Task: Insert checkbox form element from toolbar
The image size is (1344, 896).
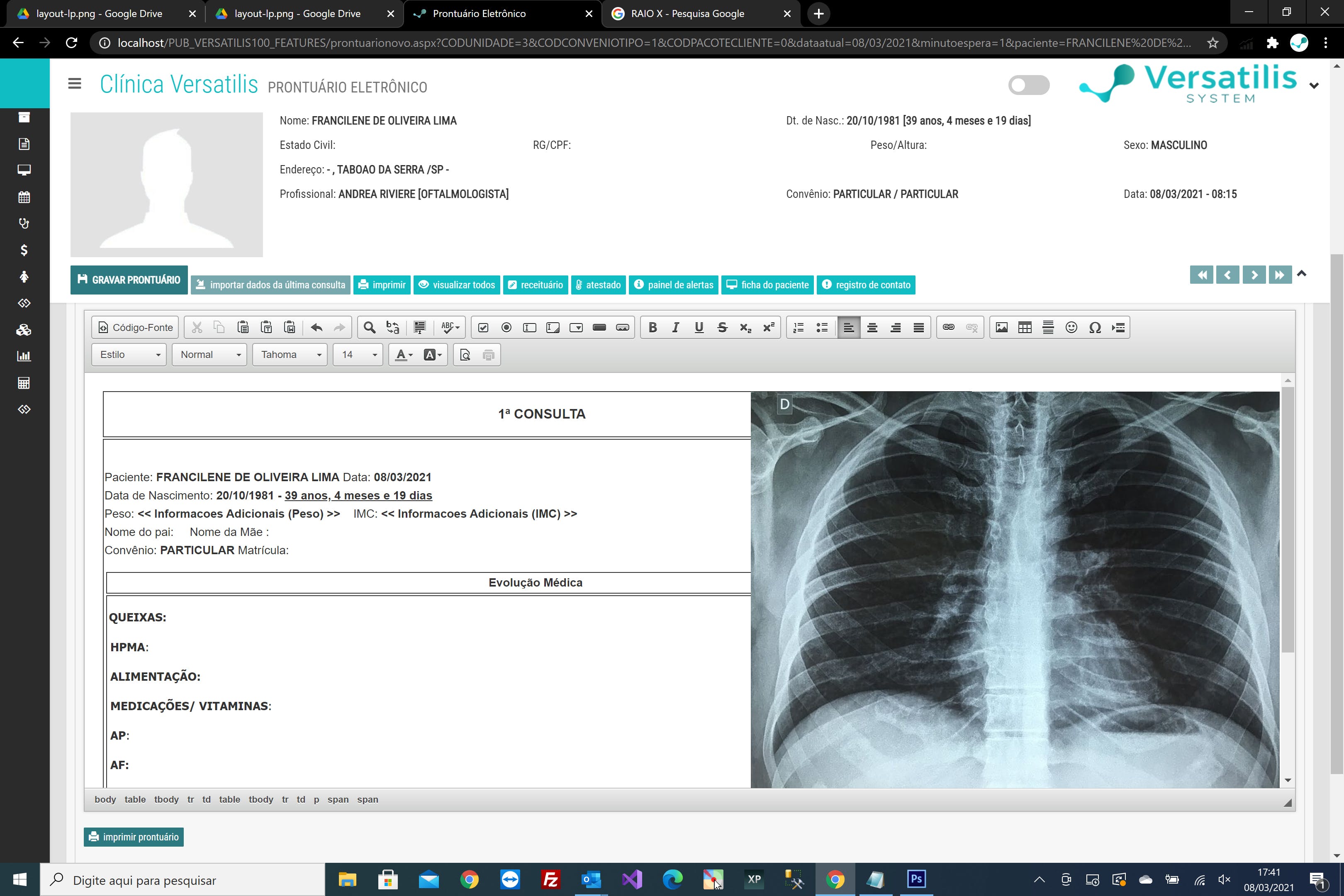Action: click(483, 327)
